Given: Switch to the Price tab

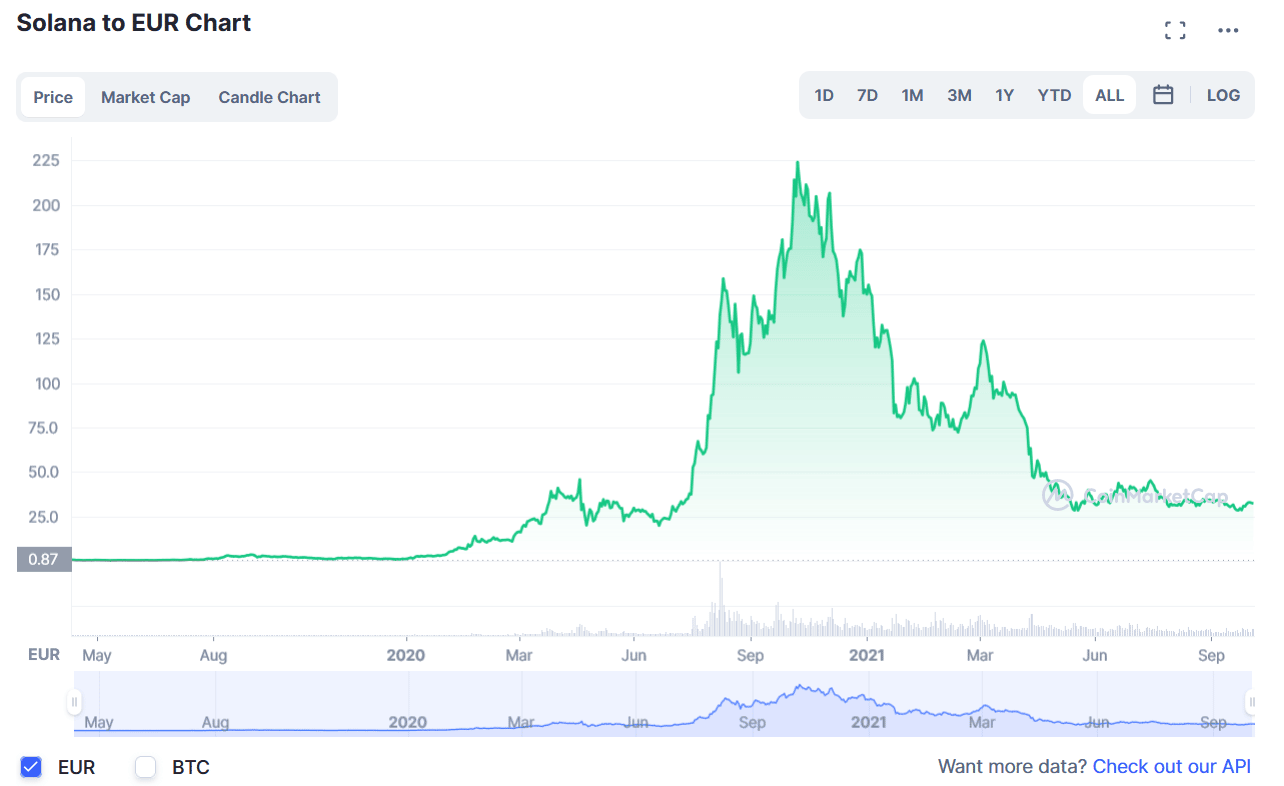Looking at the screenshot, I should tap(53, 97).
